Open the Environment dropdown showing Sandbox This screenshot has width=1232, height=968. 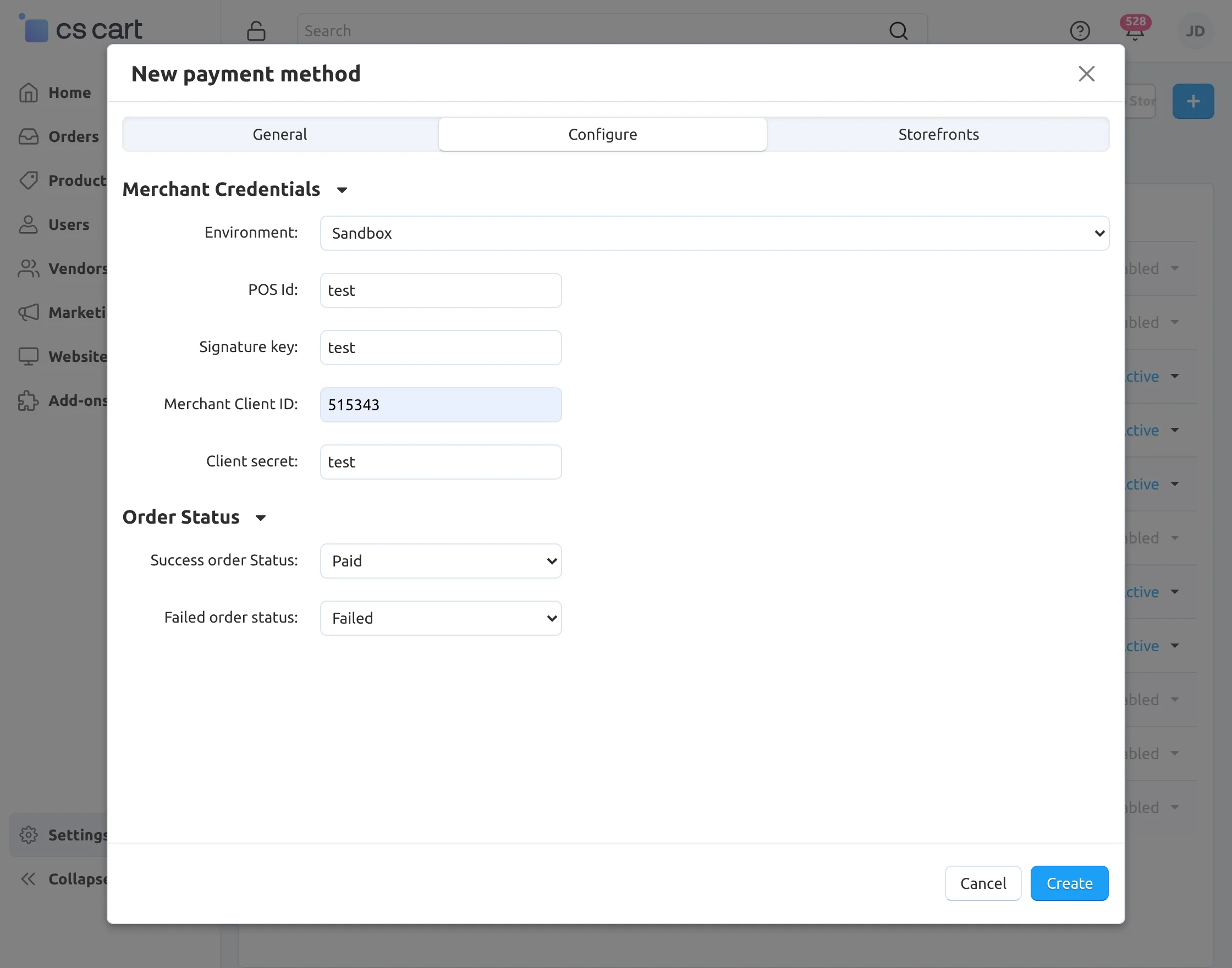714,233
